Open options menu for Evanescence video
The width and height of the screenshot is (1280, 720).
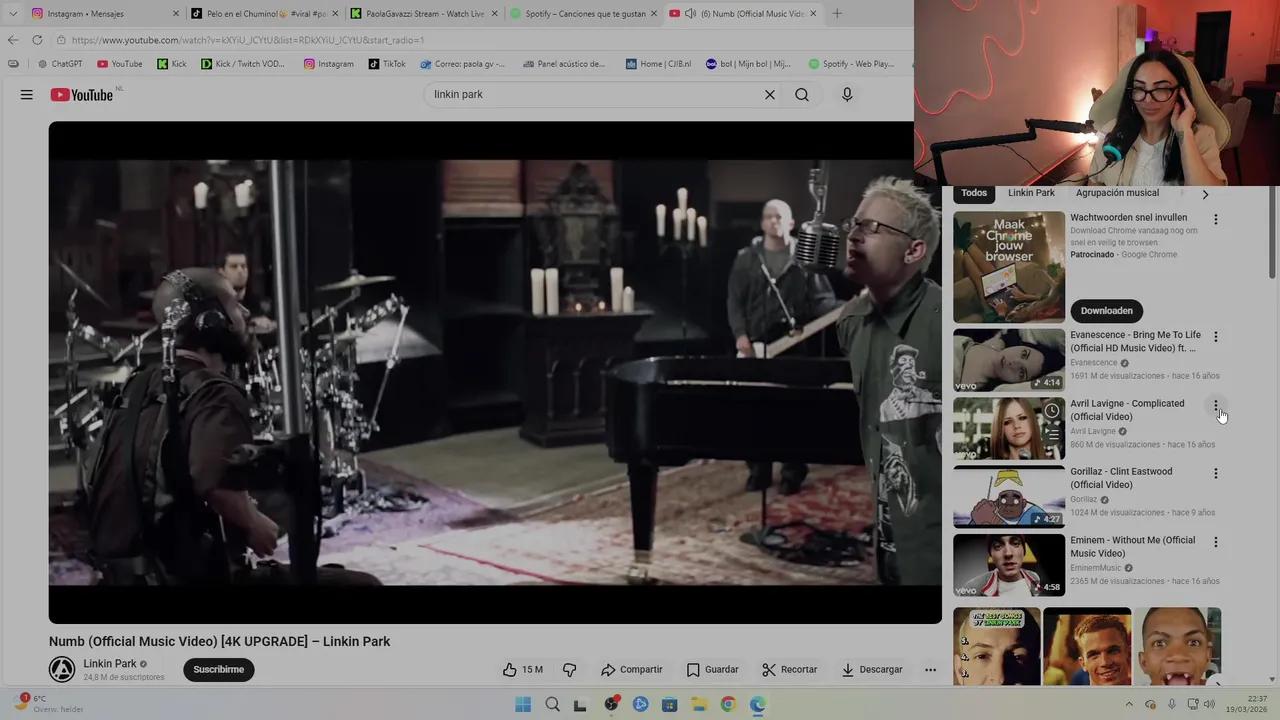(x=1216, y=337)
